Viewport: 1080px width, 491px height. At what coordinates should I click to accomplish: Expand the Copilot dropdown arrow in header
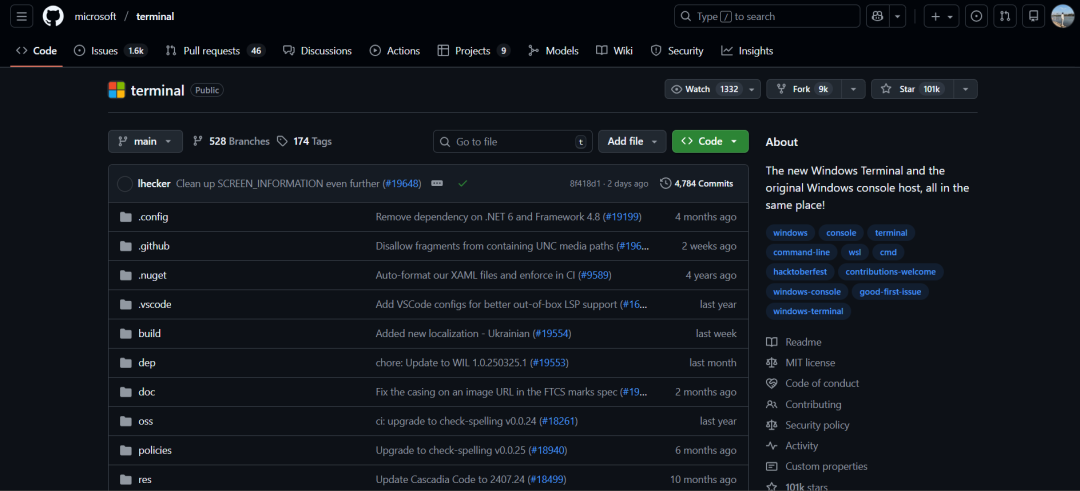point(897,17)
